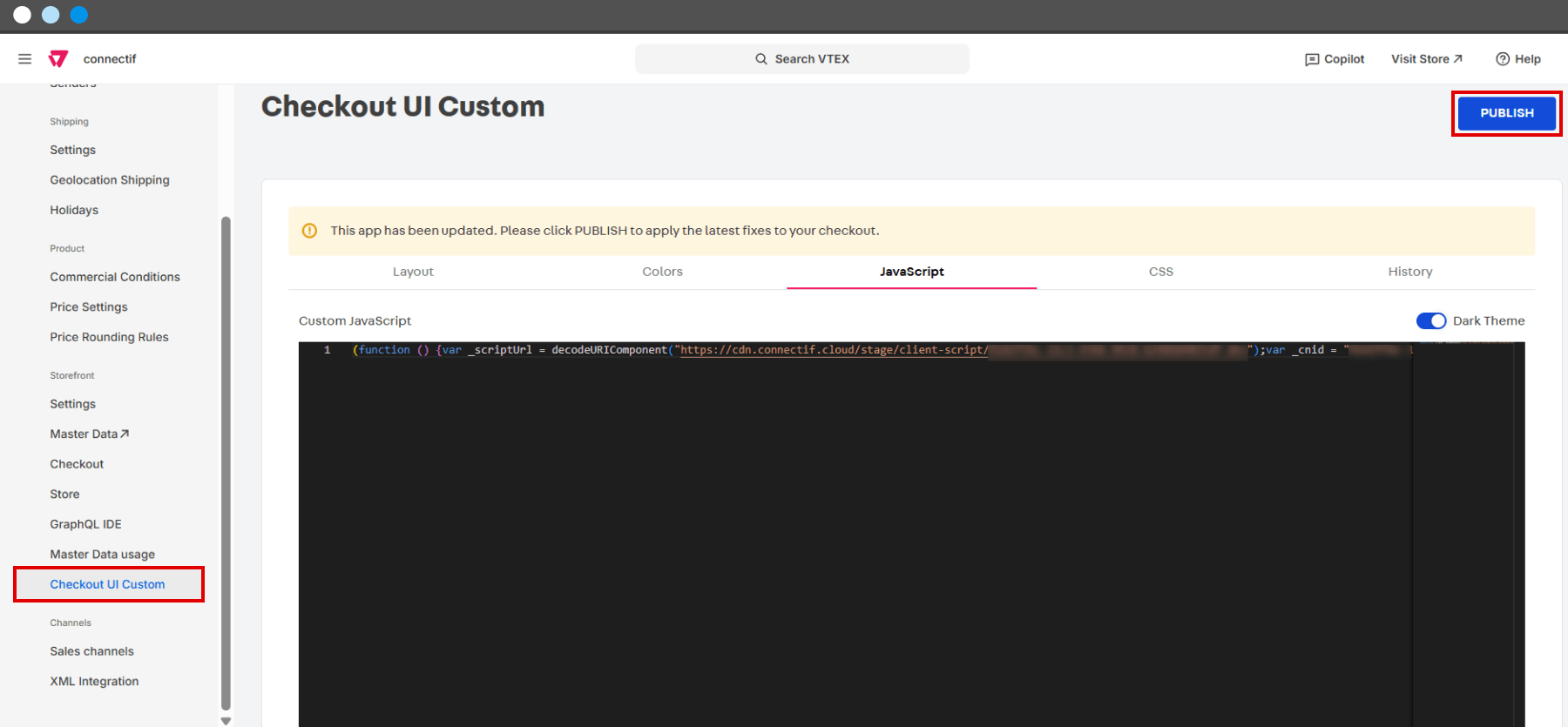Open Price Rounding Rules page

110,337
